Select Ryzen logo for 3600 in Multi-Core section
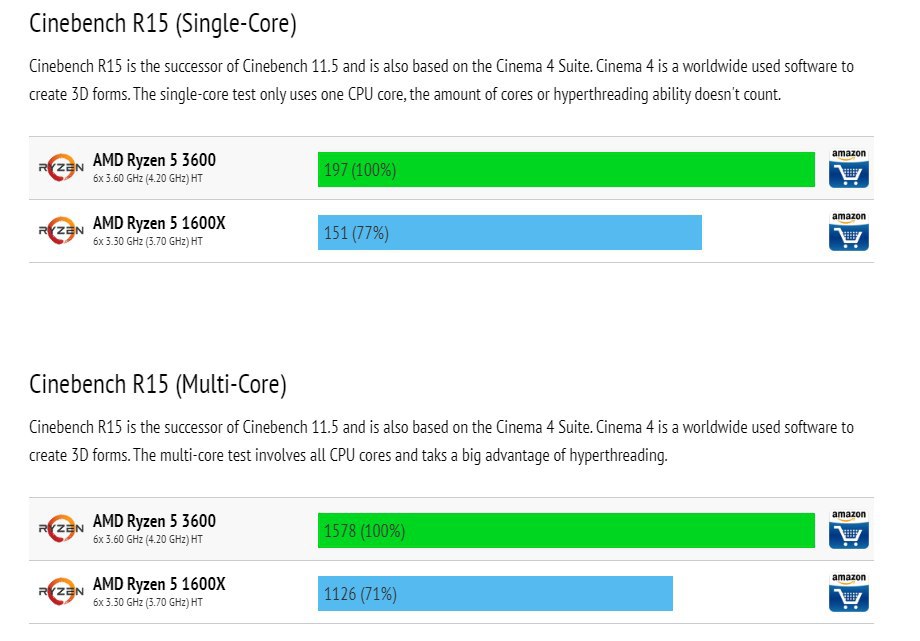 61,529
